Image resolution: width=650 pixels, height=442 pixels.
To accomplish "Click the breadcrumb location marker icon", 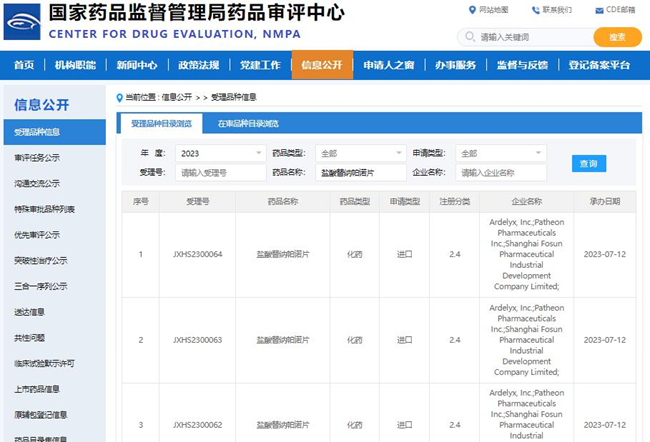I will click(120, 97).
